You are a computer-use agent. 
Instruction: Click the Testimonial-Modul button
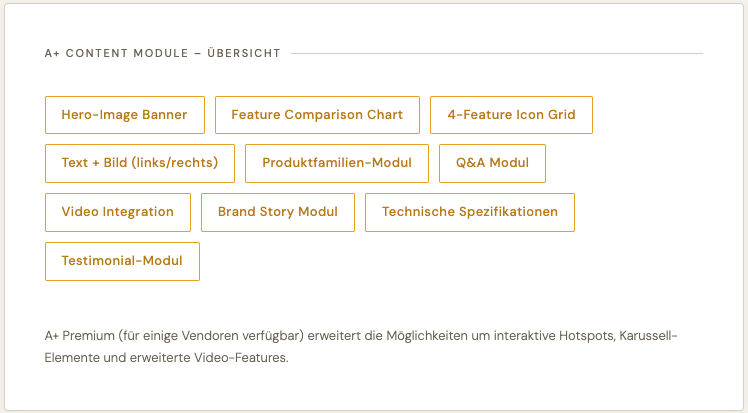(122, 261)
